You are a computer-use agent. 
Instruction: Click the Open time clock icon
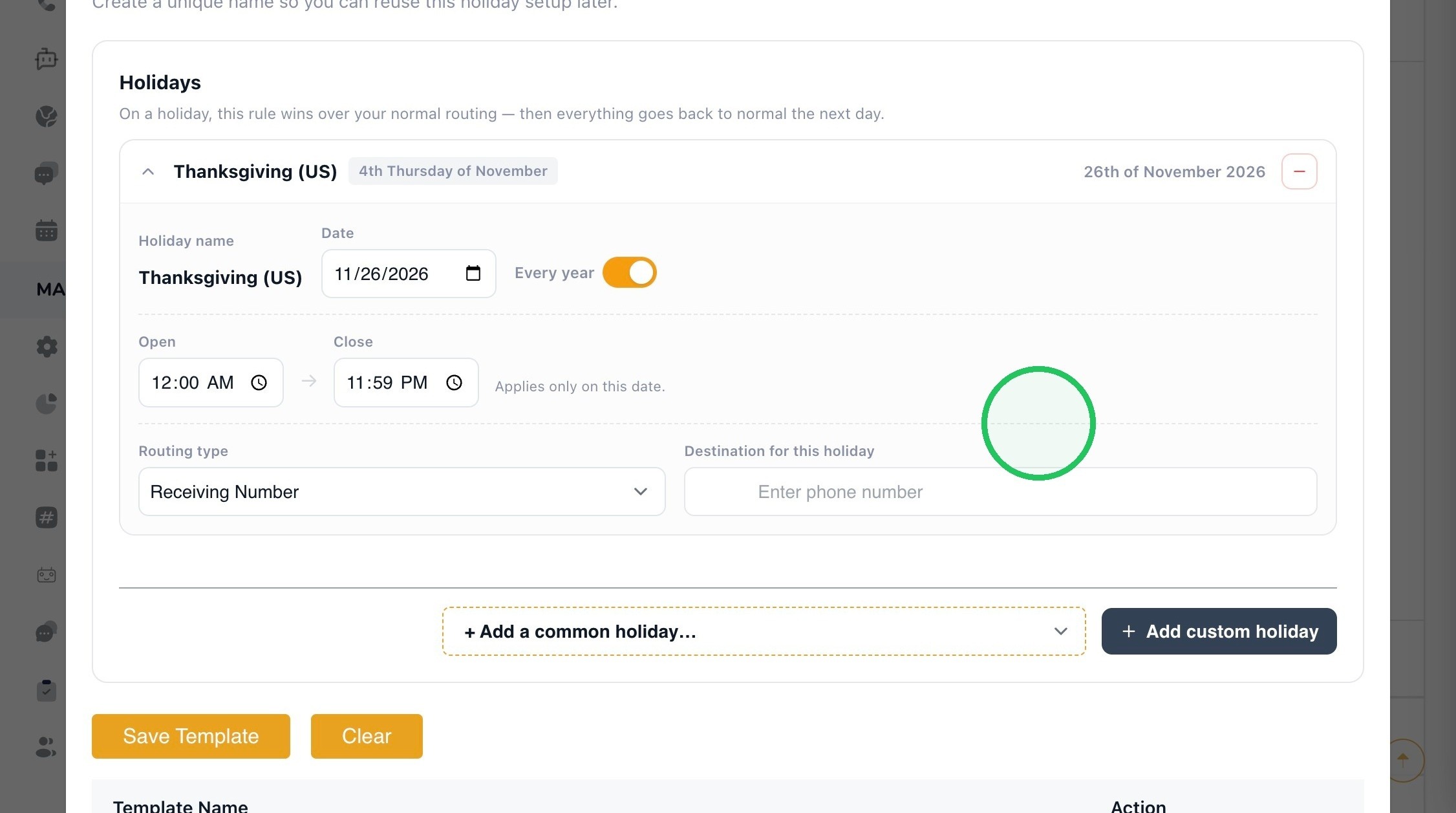click(x=259, y=383)
